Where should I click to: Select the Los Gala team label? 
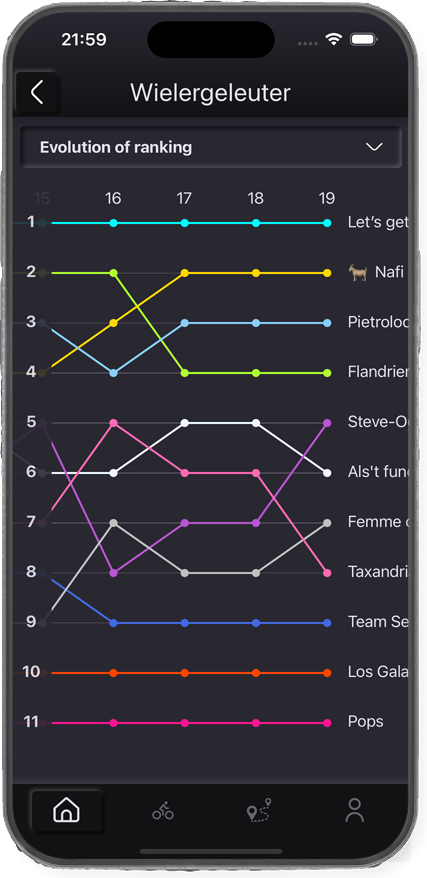pos(378,671)
